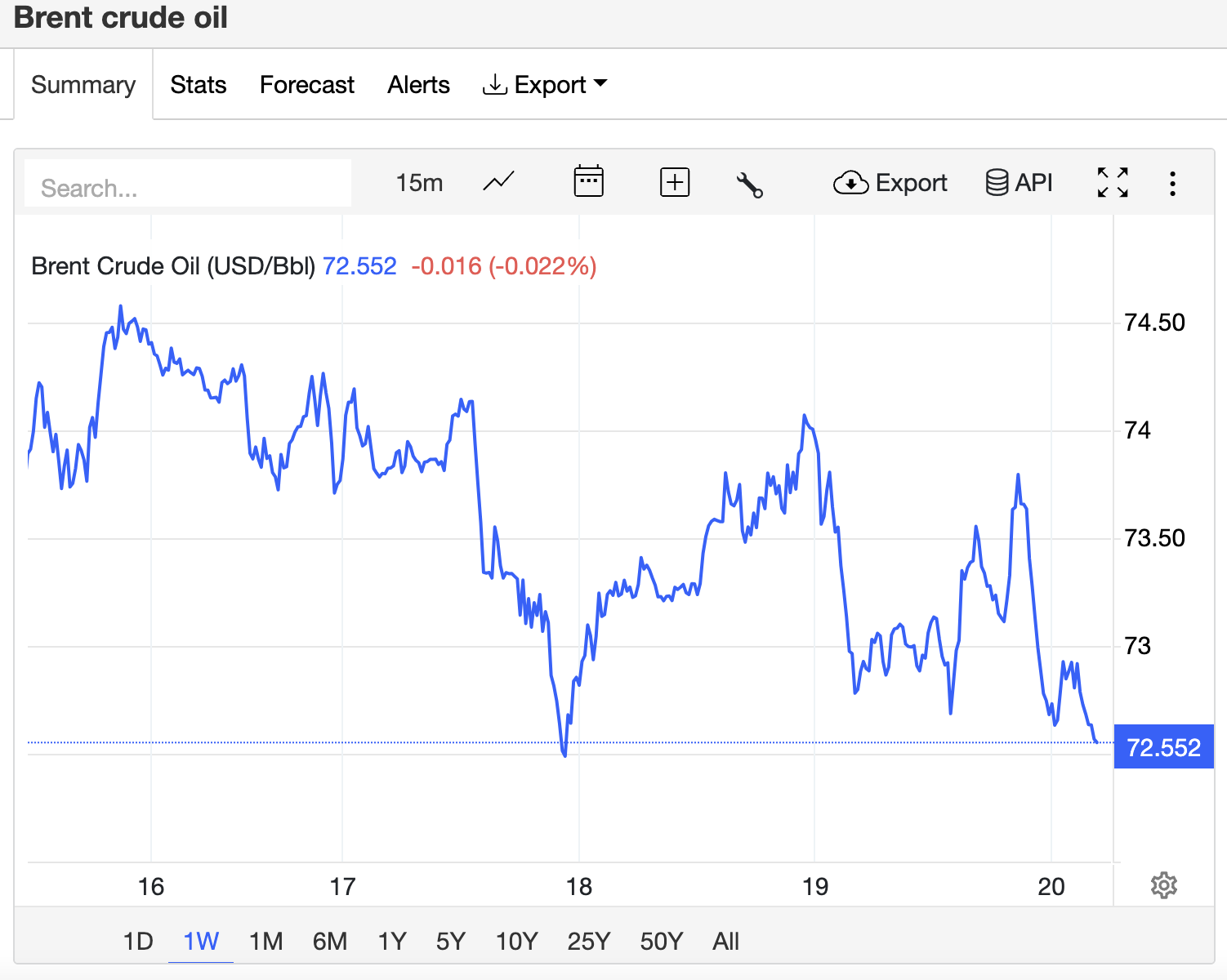Open the three-dot more options menu
1227x980 pixels.
[1172, 184]
